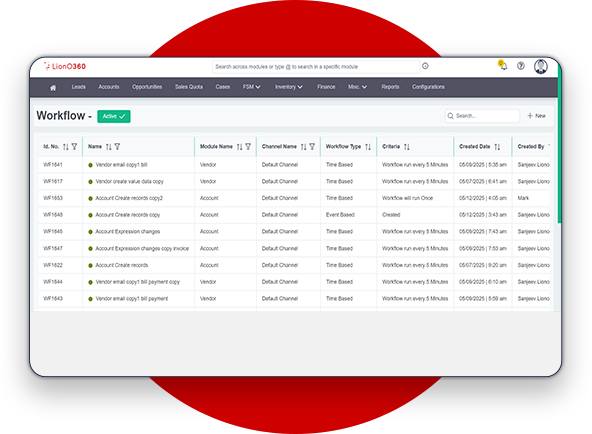Image resolution: width=592 pixels, height=434 pixels.
Task: Expand the FSM menu dropdown
Action: (x=251, y=87)
